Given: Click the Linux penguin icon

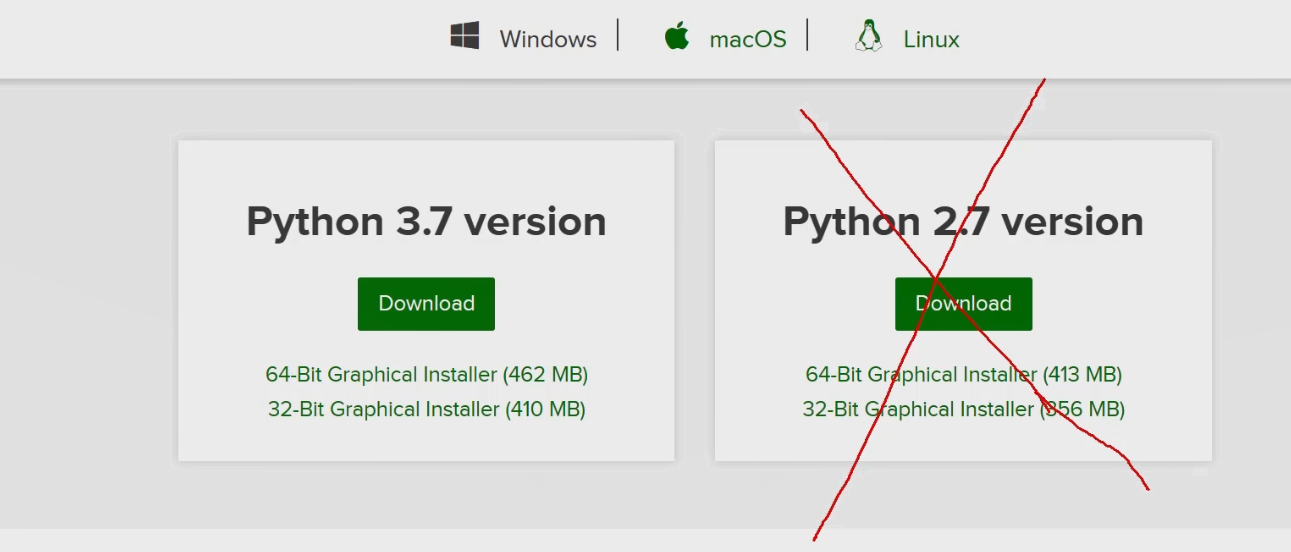Looking at the screenshot, I should 868,37.
